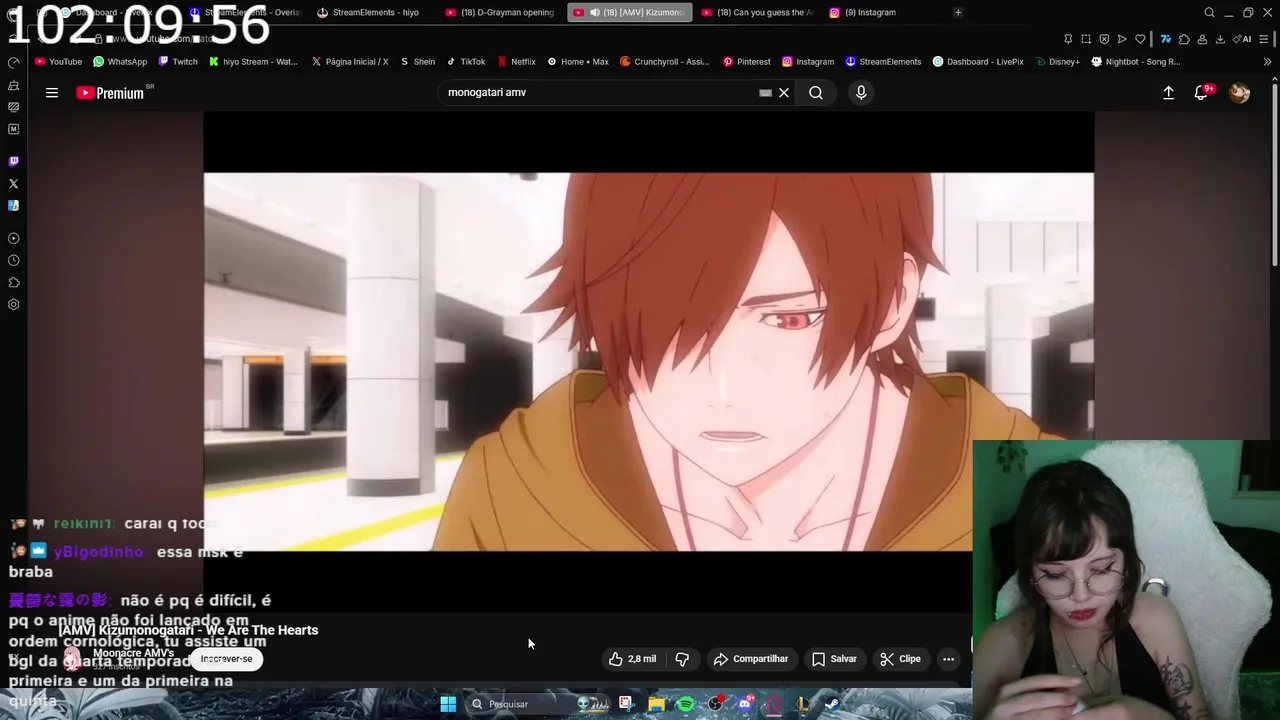Open the Windows Start menu
The height and width of the screenshot is (720, 1280).
coord(448,704)
